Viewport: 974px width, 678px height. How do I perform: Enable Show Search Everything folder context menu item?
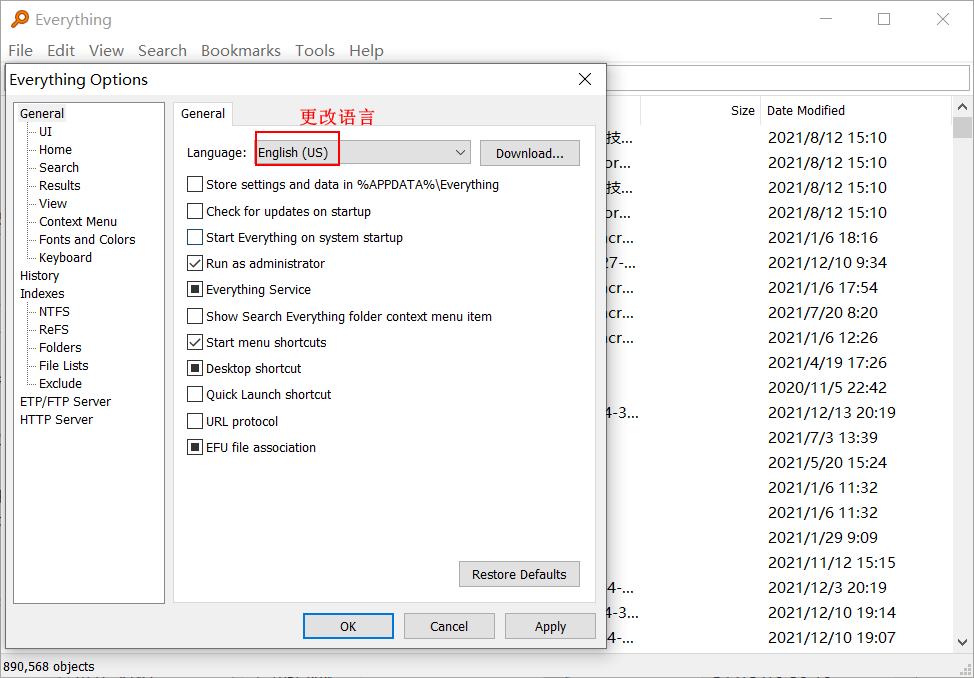195,316
